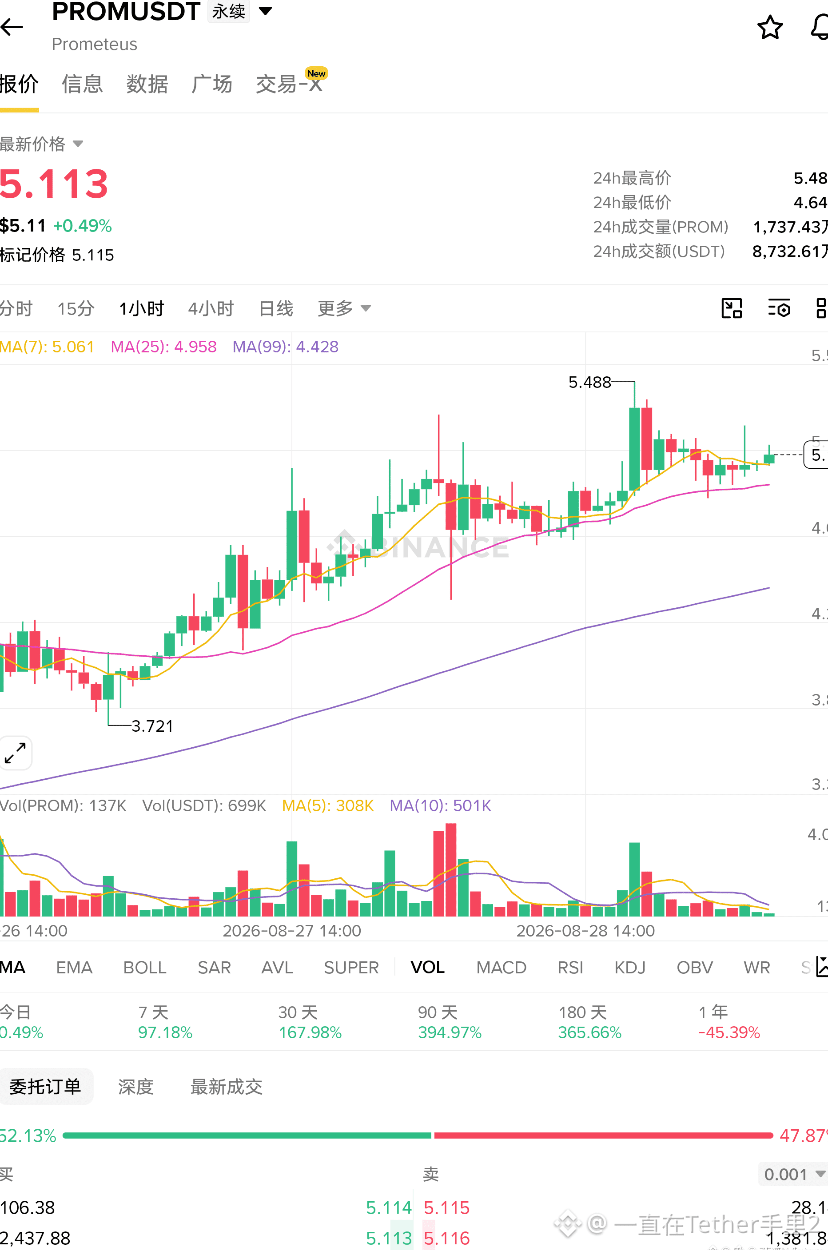The height and width of the screenshot is (1250, 828).
Task: Click the MA(5): 308K volume legend
Action: (x=328, y=805)
